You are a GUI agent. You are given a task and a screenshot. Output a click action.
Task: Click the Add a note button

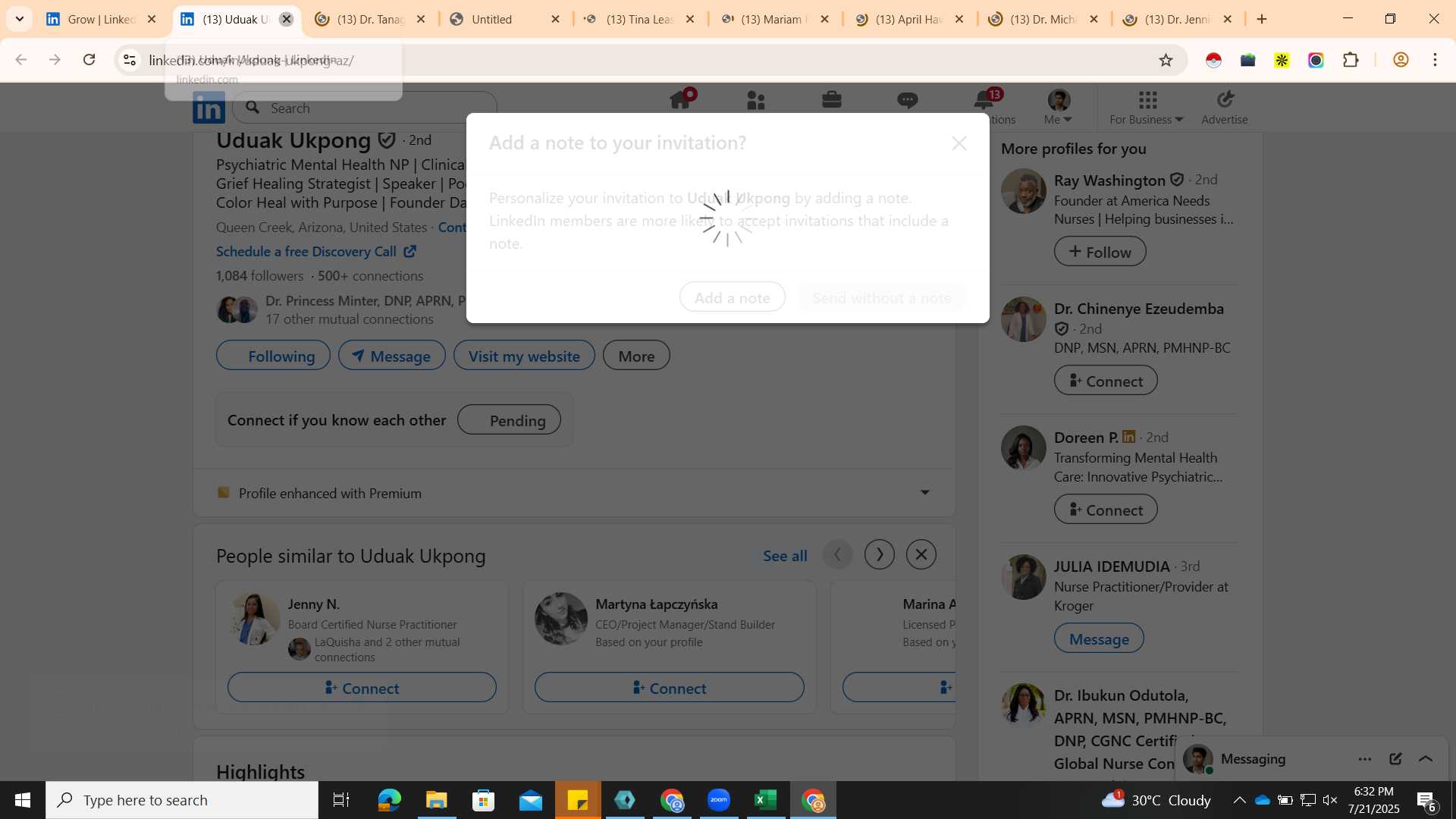tap(732, 297)
